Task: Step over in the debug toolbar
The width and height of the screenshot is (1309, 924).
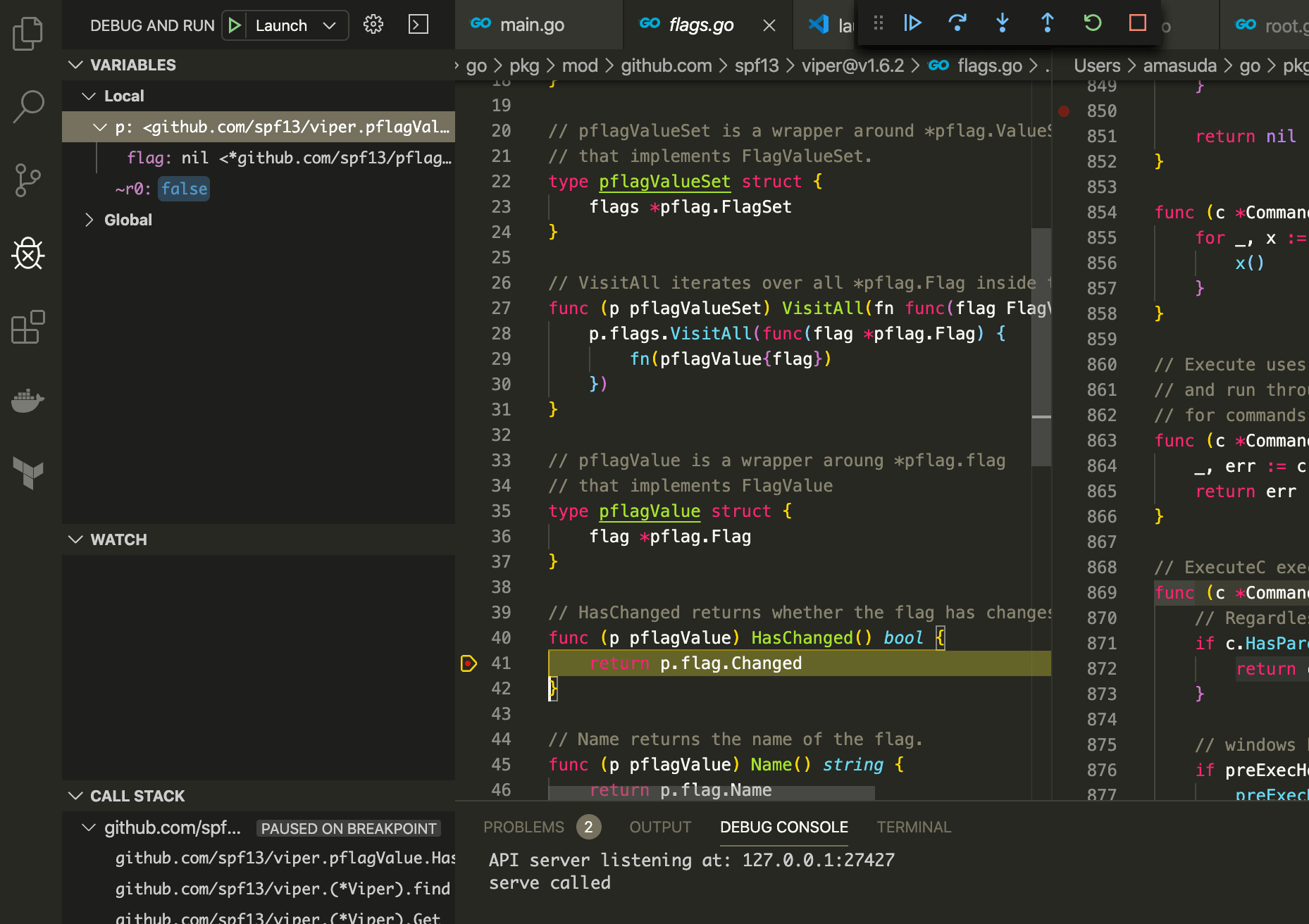Action: click(957, 23)
